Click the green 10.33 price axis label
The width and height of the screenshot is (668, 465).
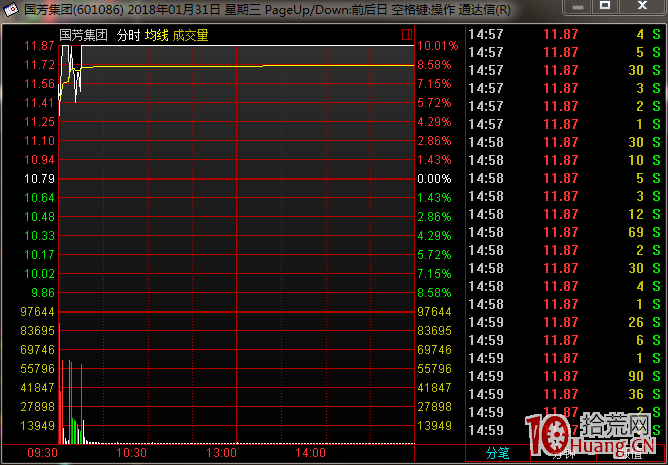[x=39, y=236]
